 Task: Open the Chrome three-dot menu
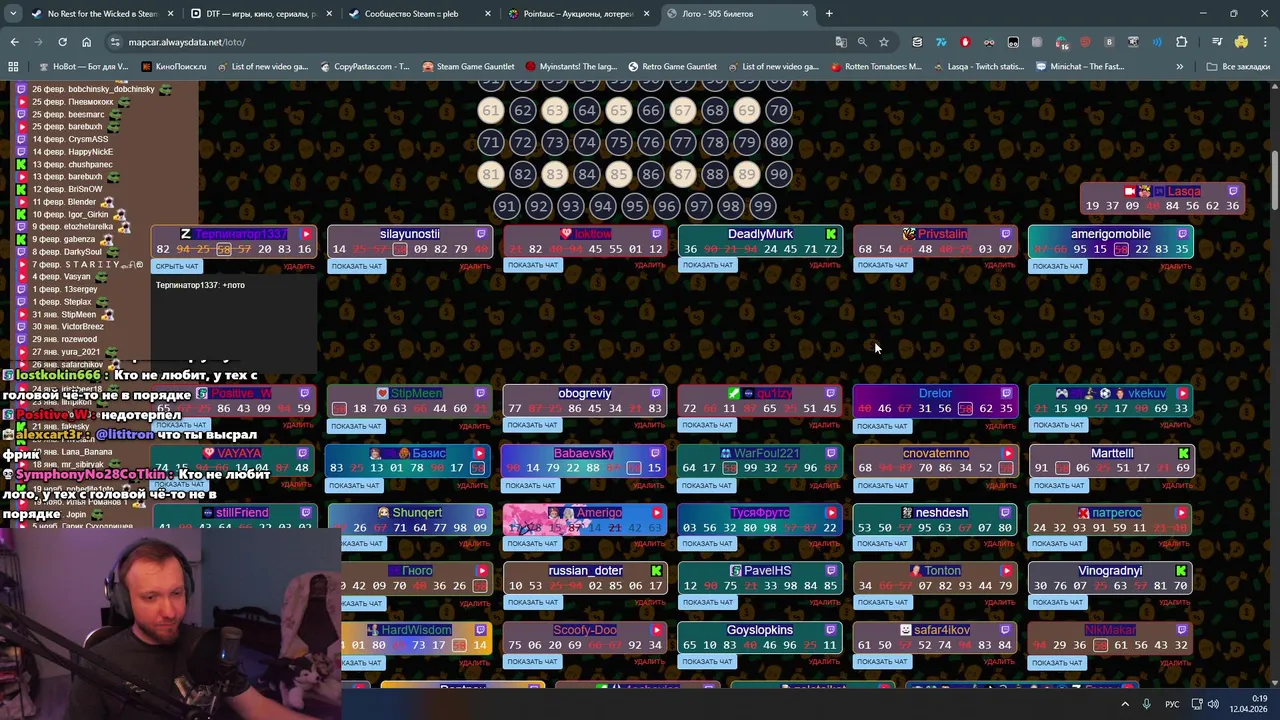[x=1265, y=42]
